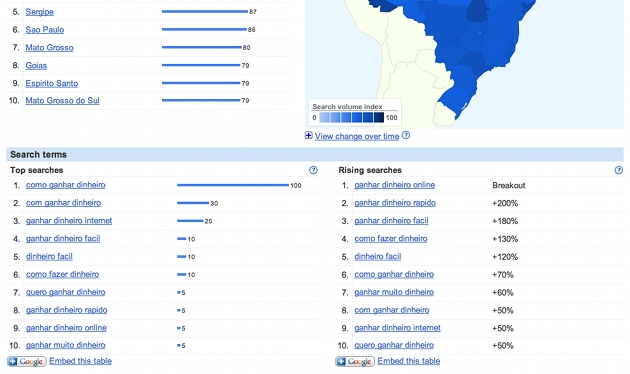Image resolution: width=630 pixels, height=374 pixels.
Task: Open rising search 'como fazer dinheiro'
Action: 391,238
